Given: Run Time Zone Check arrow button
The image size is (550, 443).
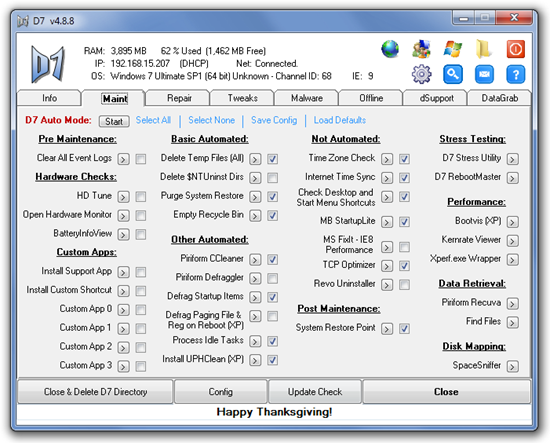Looking at the screenshot, I should pos(387,159).
